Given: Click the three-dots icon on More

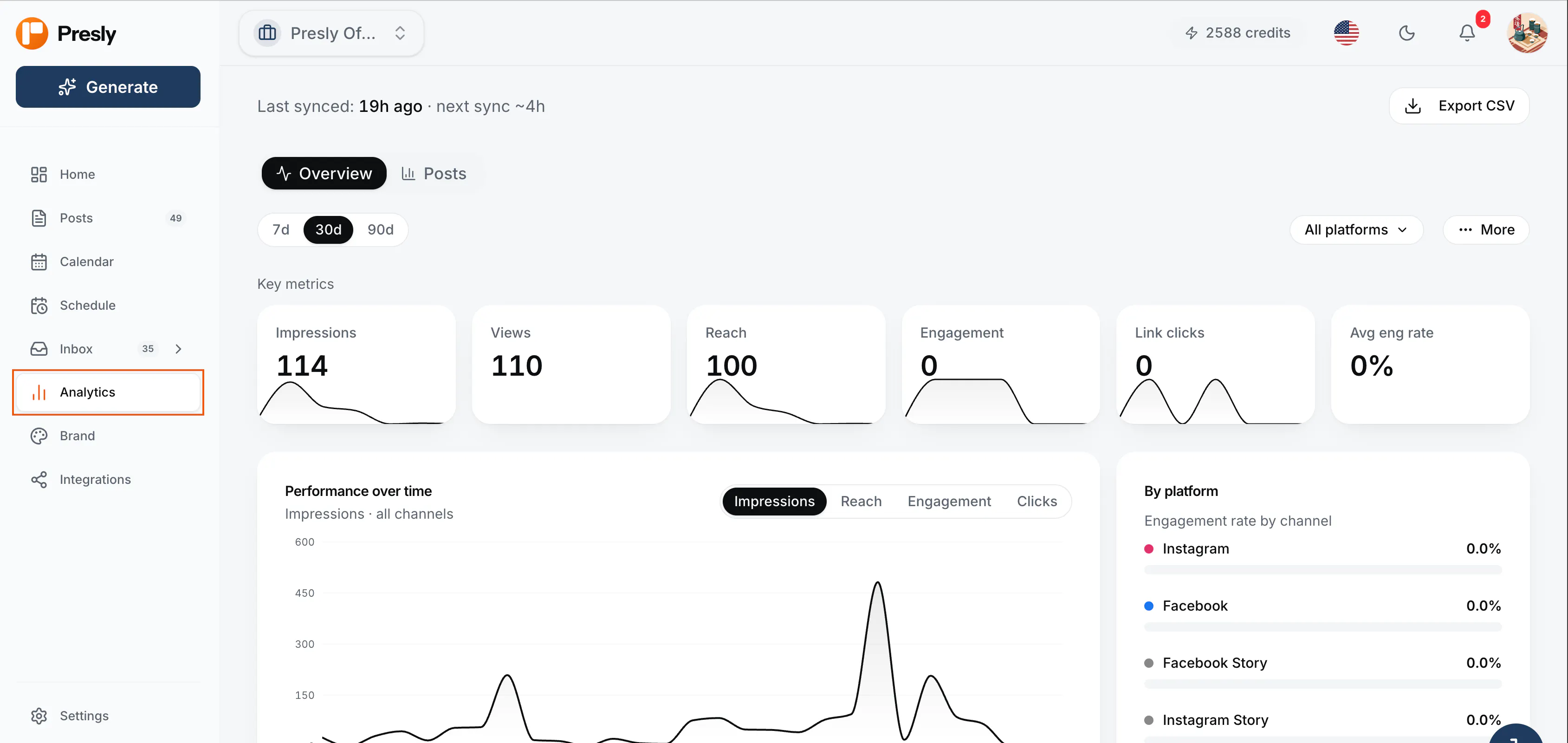Looking at the screenshot, I should 1465,230.
